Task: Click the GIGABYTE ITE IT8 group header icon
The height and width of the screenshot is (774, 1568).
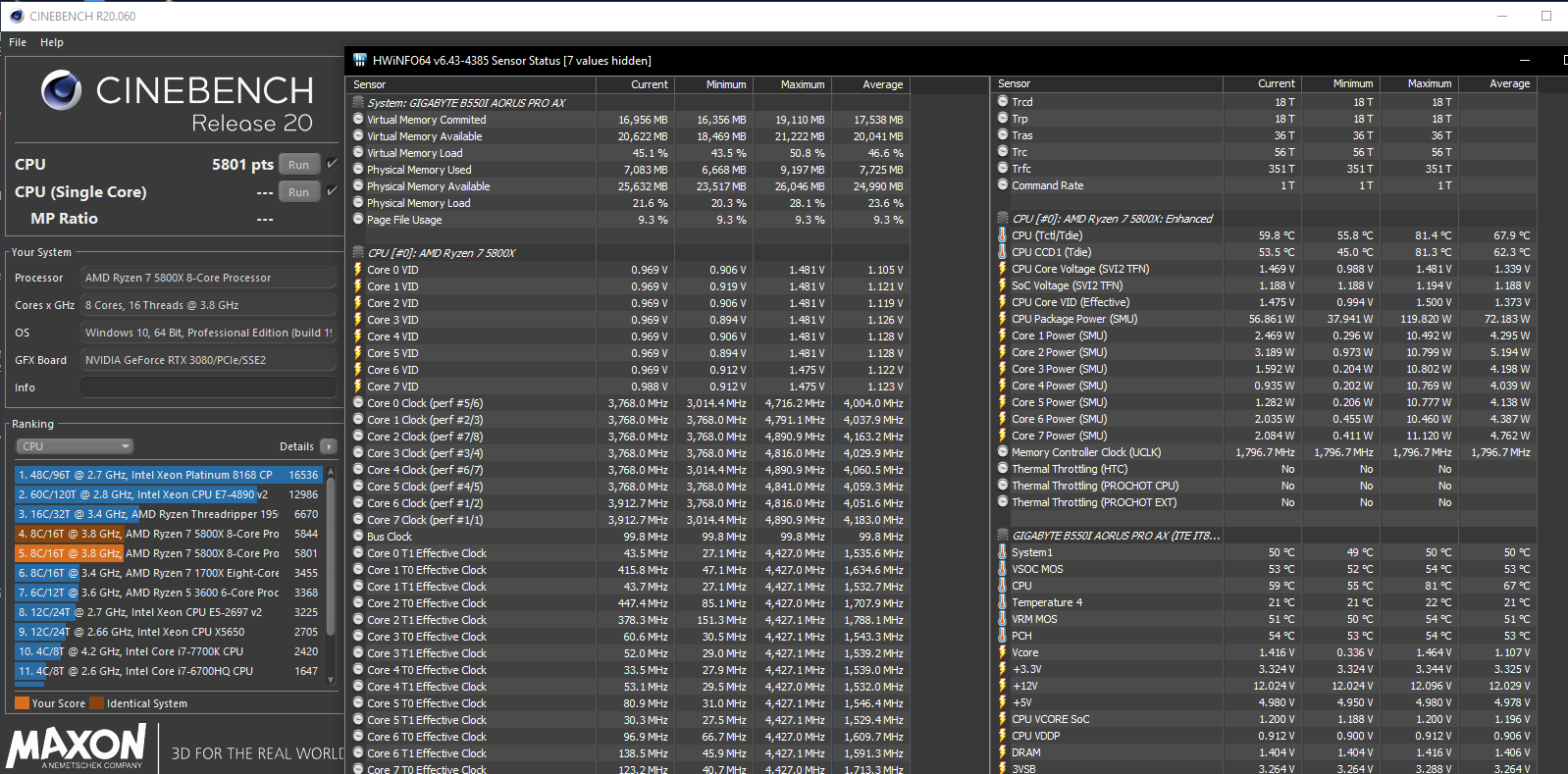Action: (x=1003, y=536)
